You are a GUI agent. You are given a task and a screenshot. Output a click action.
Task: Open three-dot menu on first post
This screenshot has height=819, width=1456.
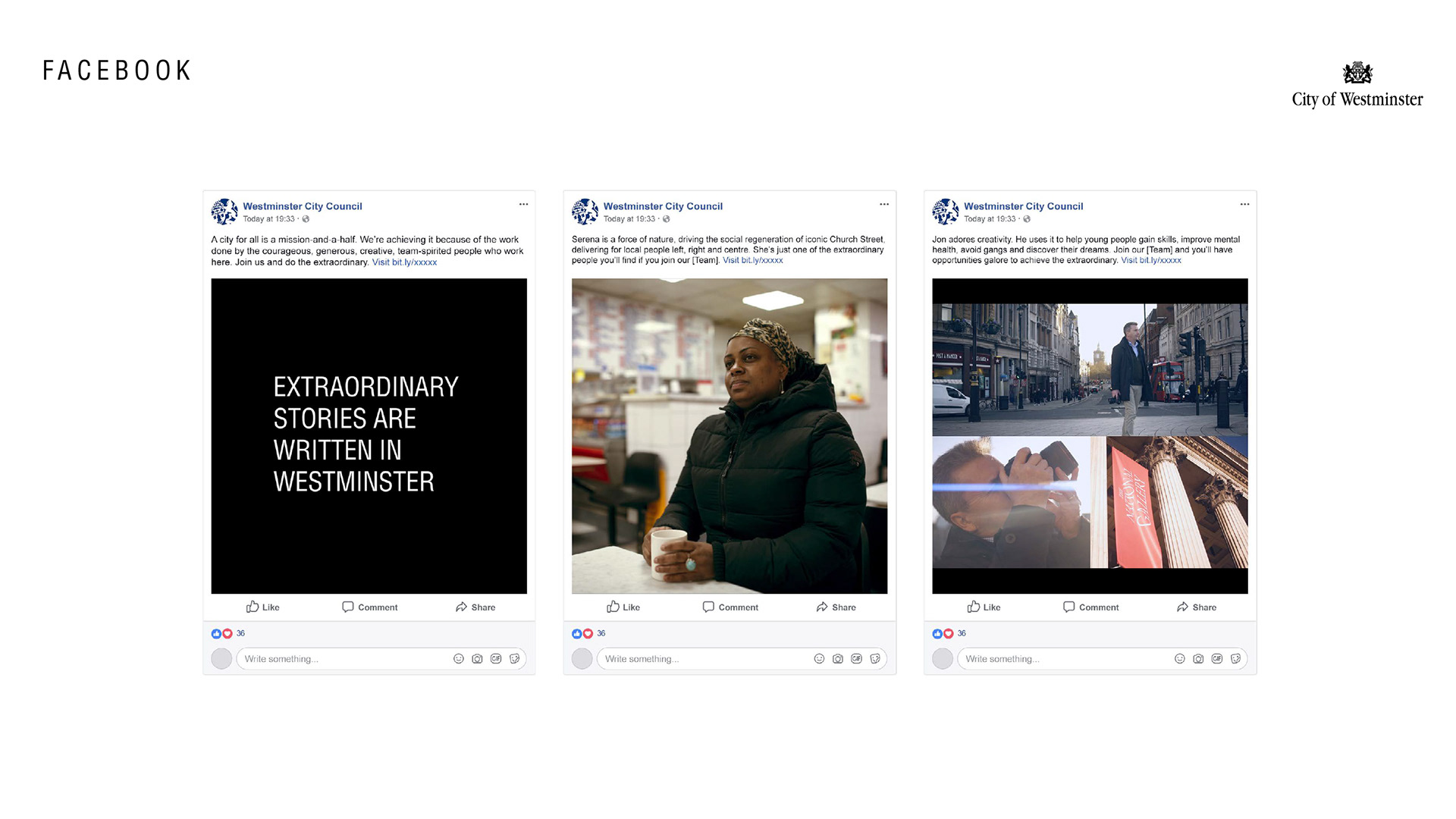pyautogui.click(x=523, y=205)
